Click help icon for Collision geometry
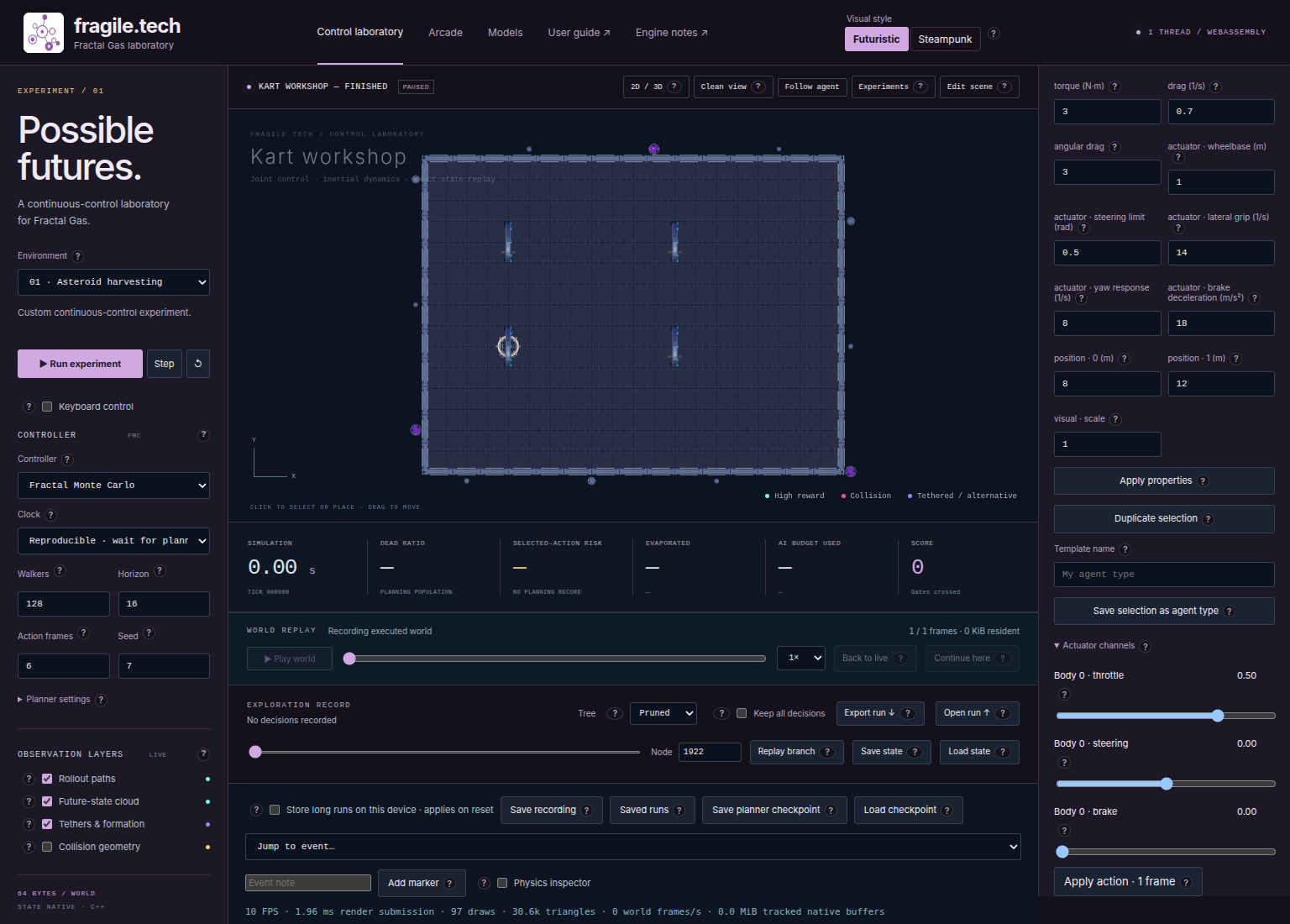The height and width of the screenshot is (924, 1290). 29,847
